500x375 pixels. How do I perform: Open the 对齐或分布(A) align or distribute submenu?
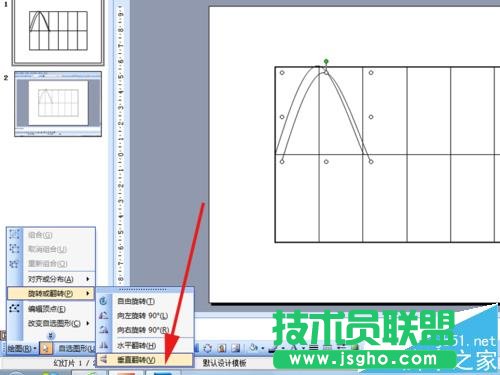[51, 279]
